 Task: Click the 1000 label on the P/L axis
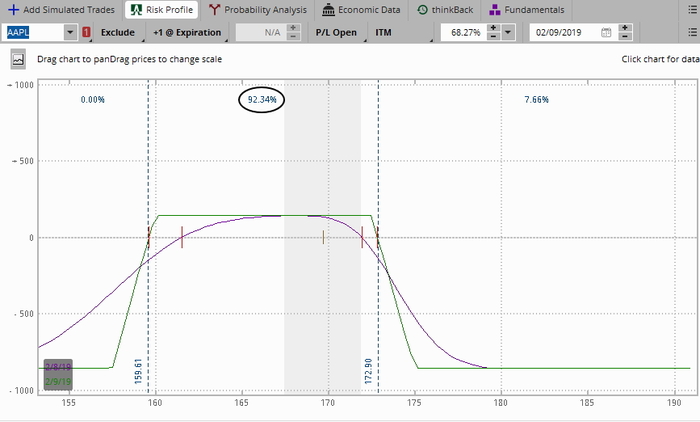click(x=24, y=85)
